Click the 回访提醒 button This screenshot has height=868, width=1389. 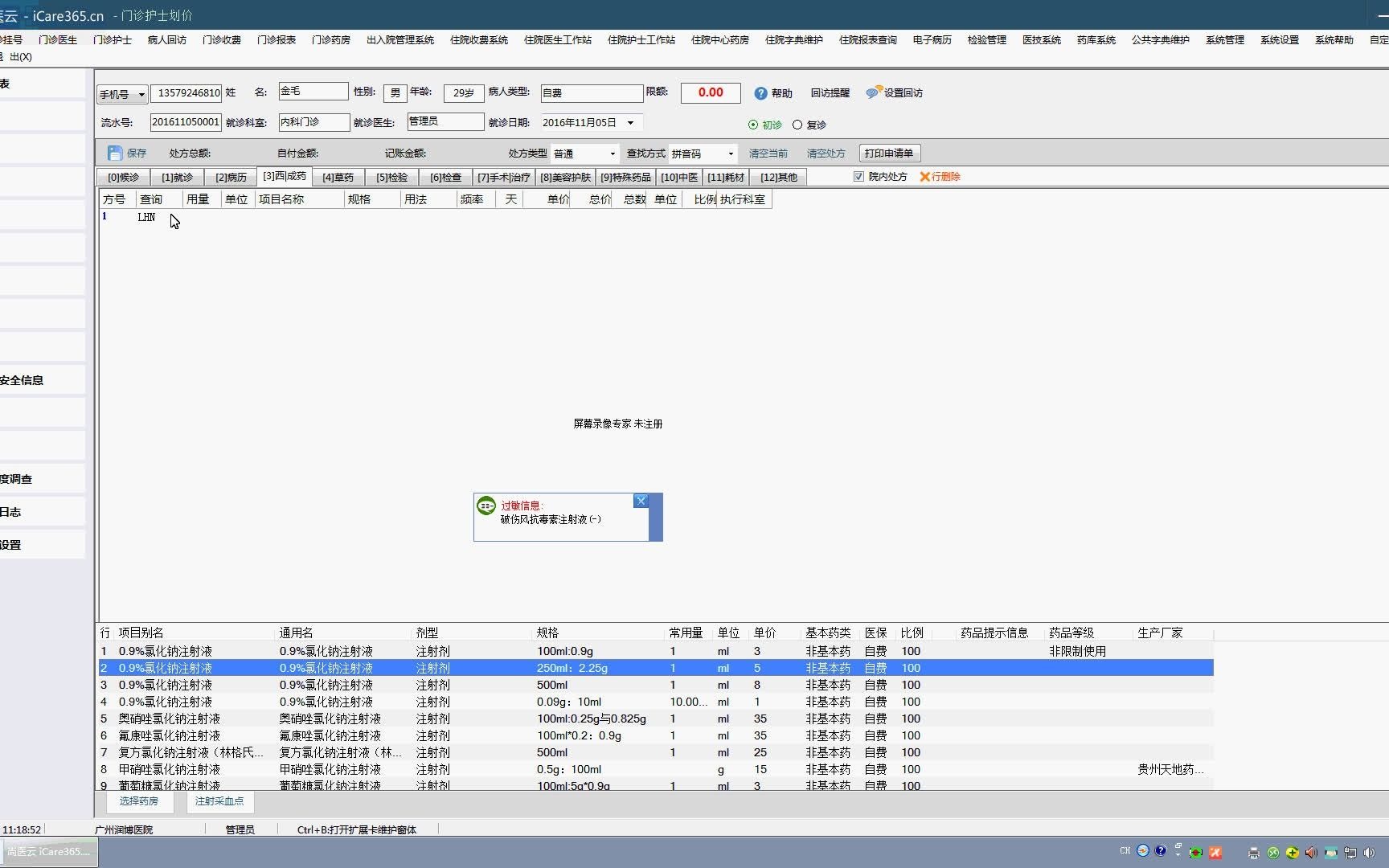[x=830, y=93]
